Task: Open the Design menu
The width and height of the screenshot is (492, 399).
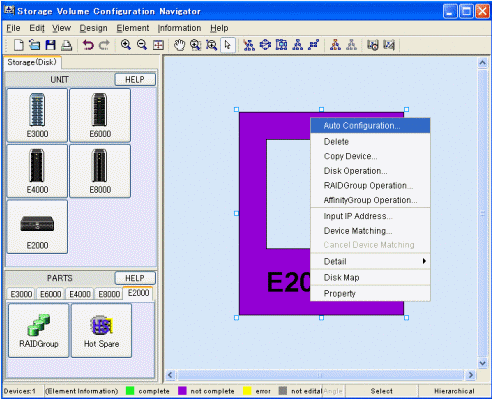Action: click(93, 28)
